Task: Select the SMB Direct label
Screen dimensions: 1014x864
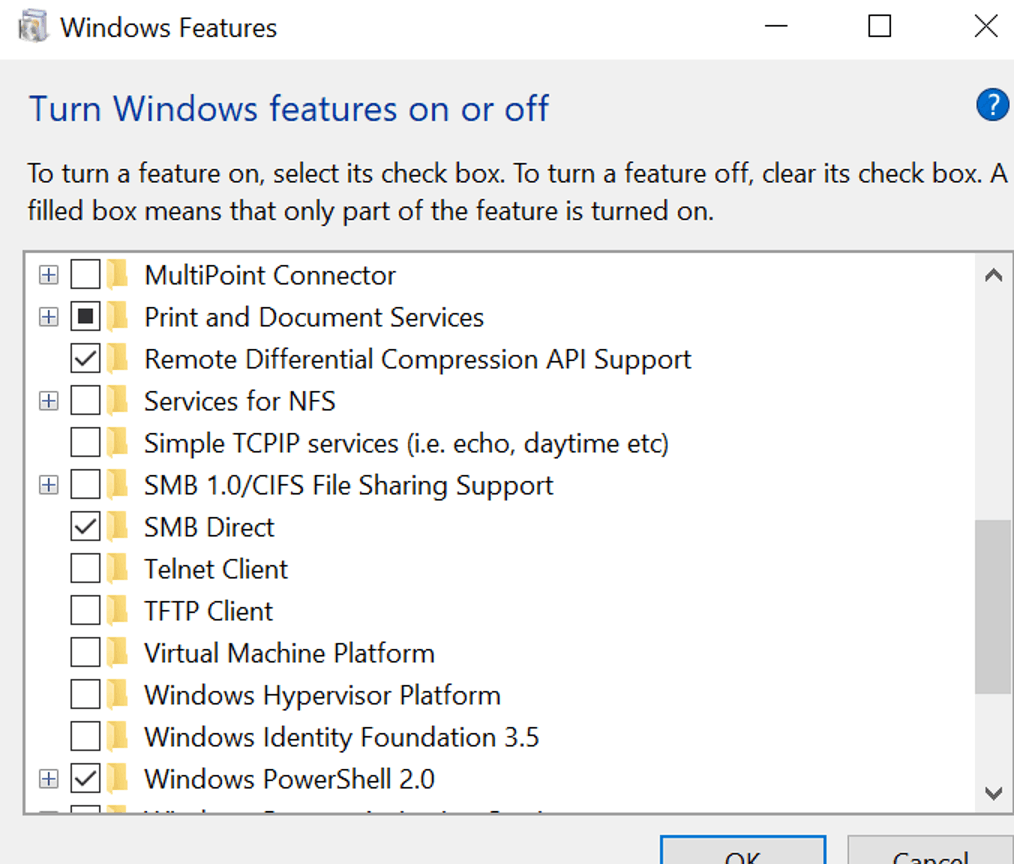Action: (209, 528)
